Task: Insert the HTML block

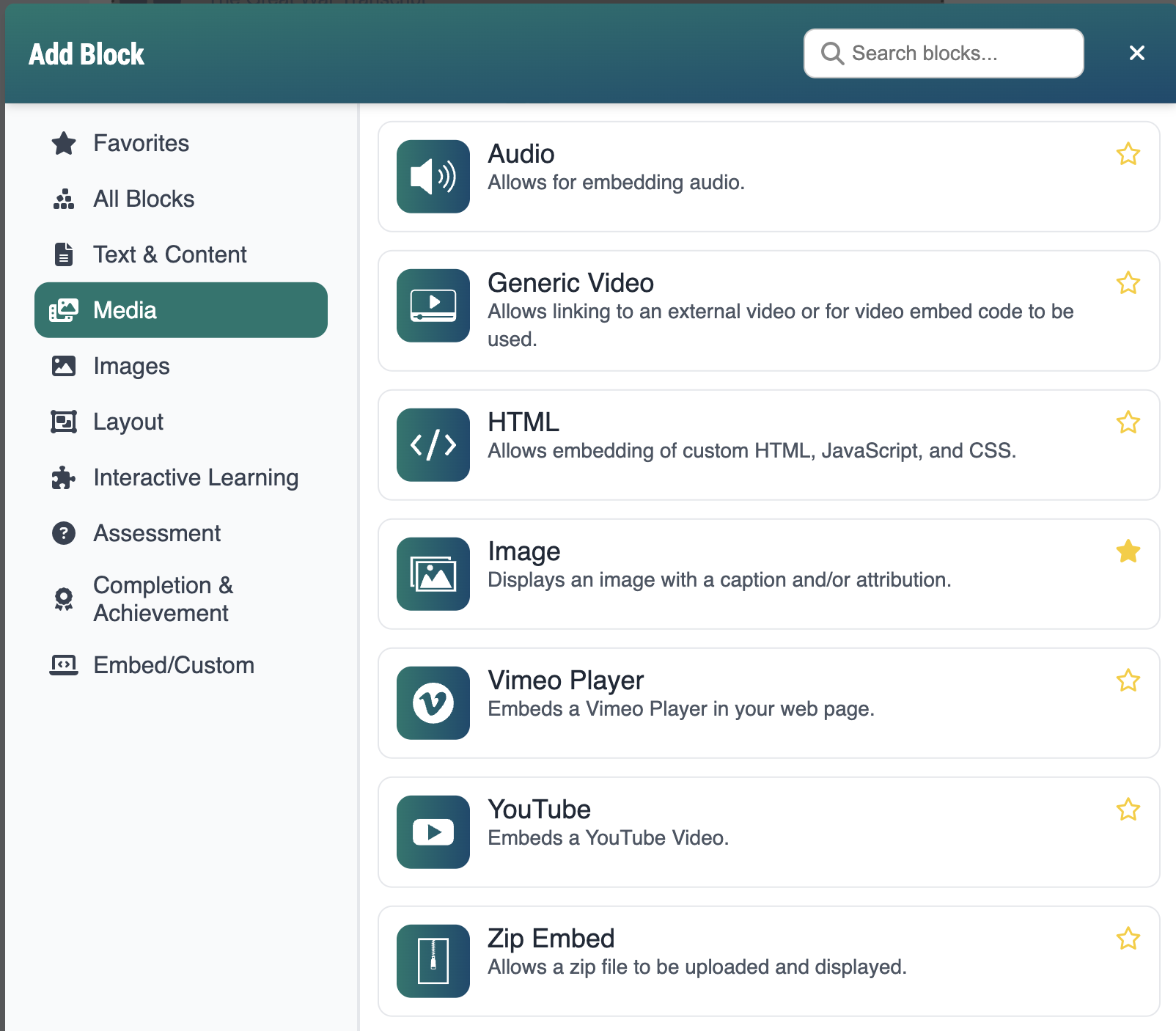Action: (769, 445)
